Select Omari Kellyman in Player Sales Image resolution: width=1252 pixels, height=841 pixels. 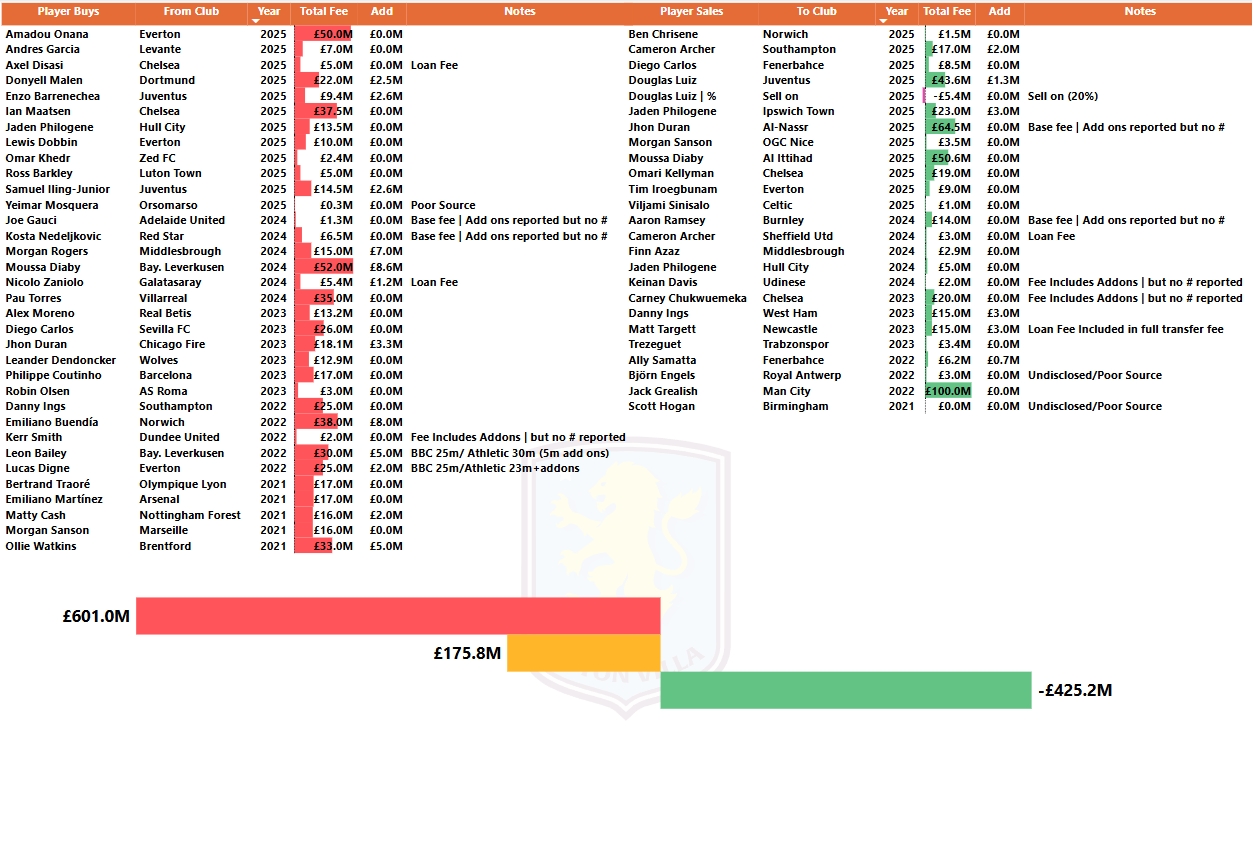tap(671, 173)
